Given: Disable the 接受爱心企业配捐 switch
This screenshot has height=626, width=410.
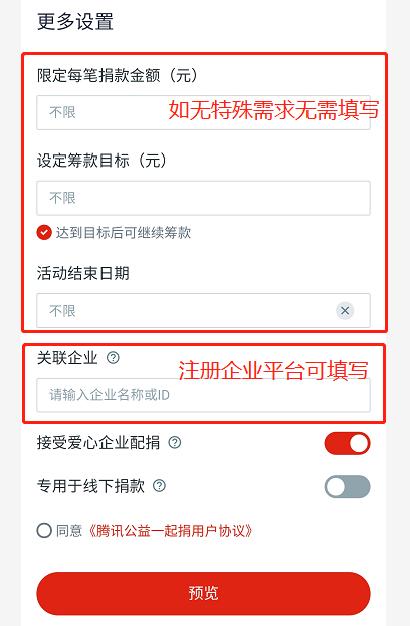Looking at the screenshot, I should pyautogui.click(x=347, y=443).
